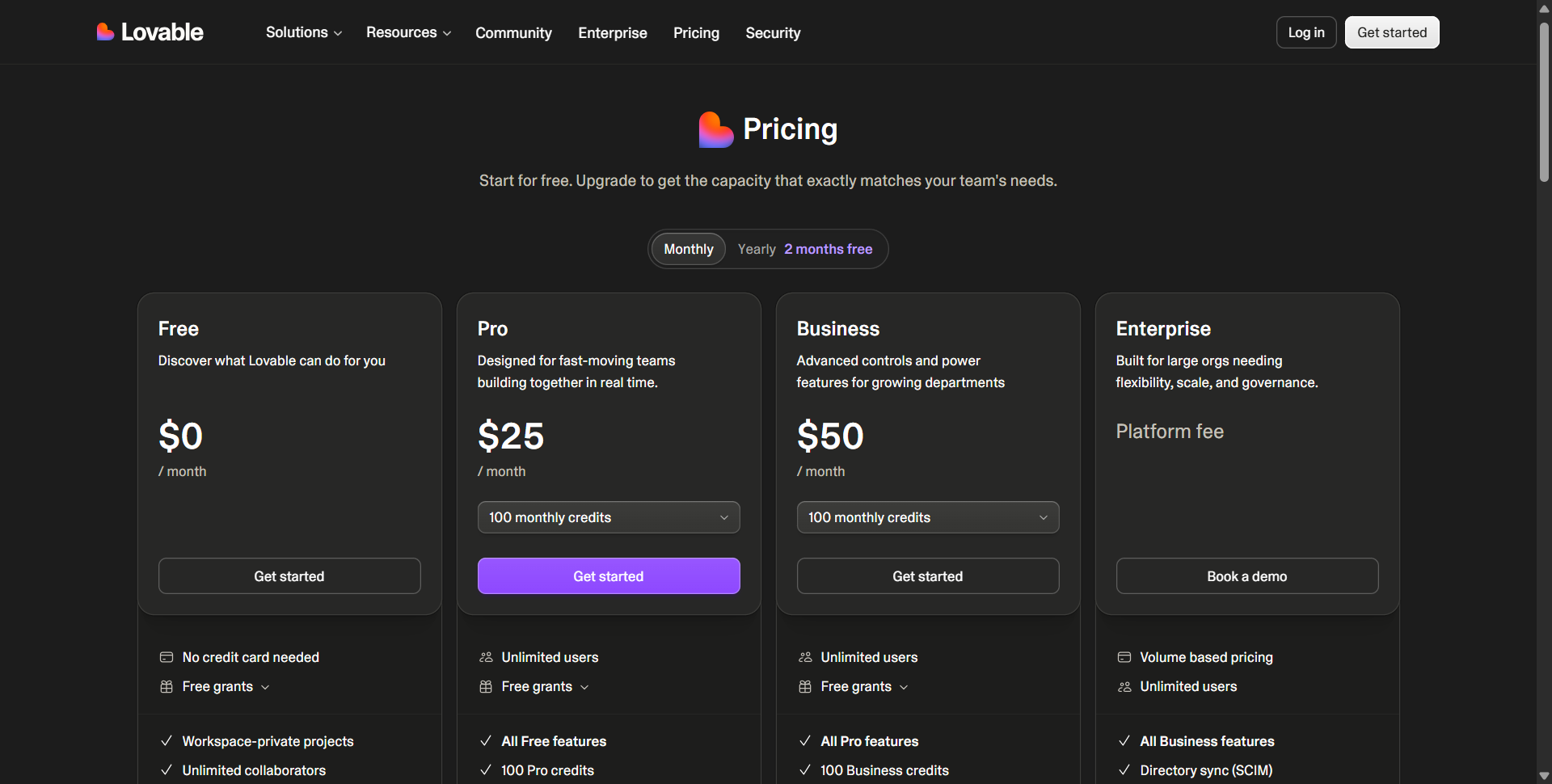Click Get started in top navbar
Viewport: 1552px width, 784px height.
pos(1392,32)
